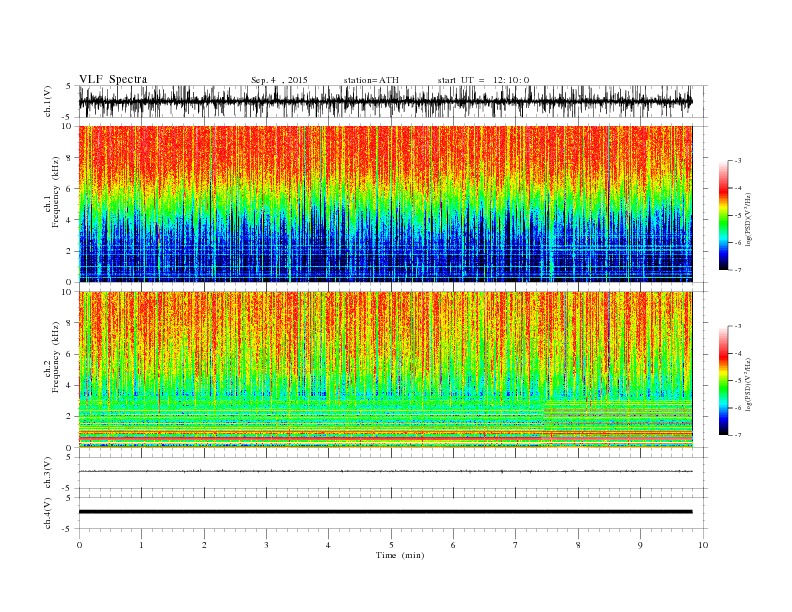Click time axis tick label 1
Image resolution: width=792 pixels, height=612 pixels.
pyautogui.click(x=141, y=545)
